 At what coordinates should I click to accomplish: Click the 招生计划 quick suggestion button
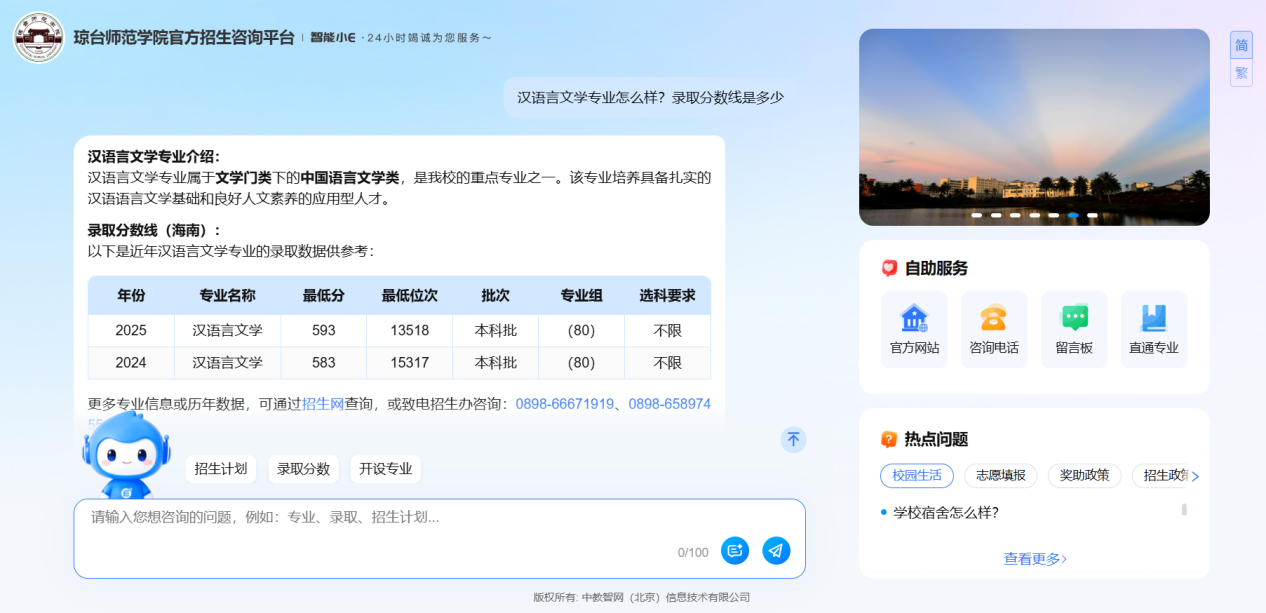pyautogui.click(x=220, y=469)
